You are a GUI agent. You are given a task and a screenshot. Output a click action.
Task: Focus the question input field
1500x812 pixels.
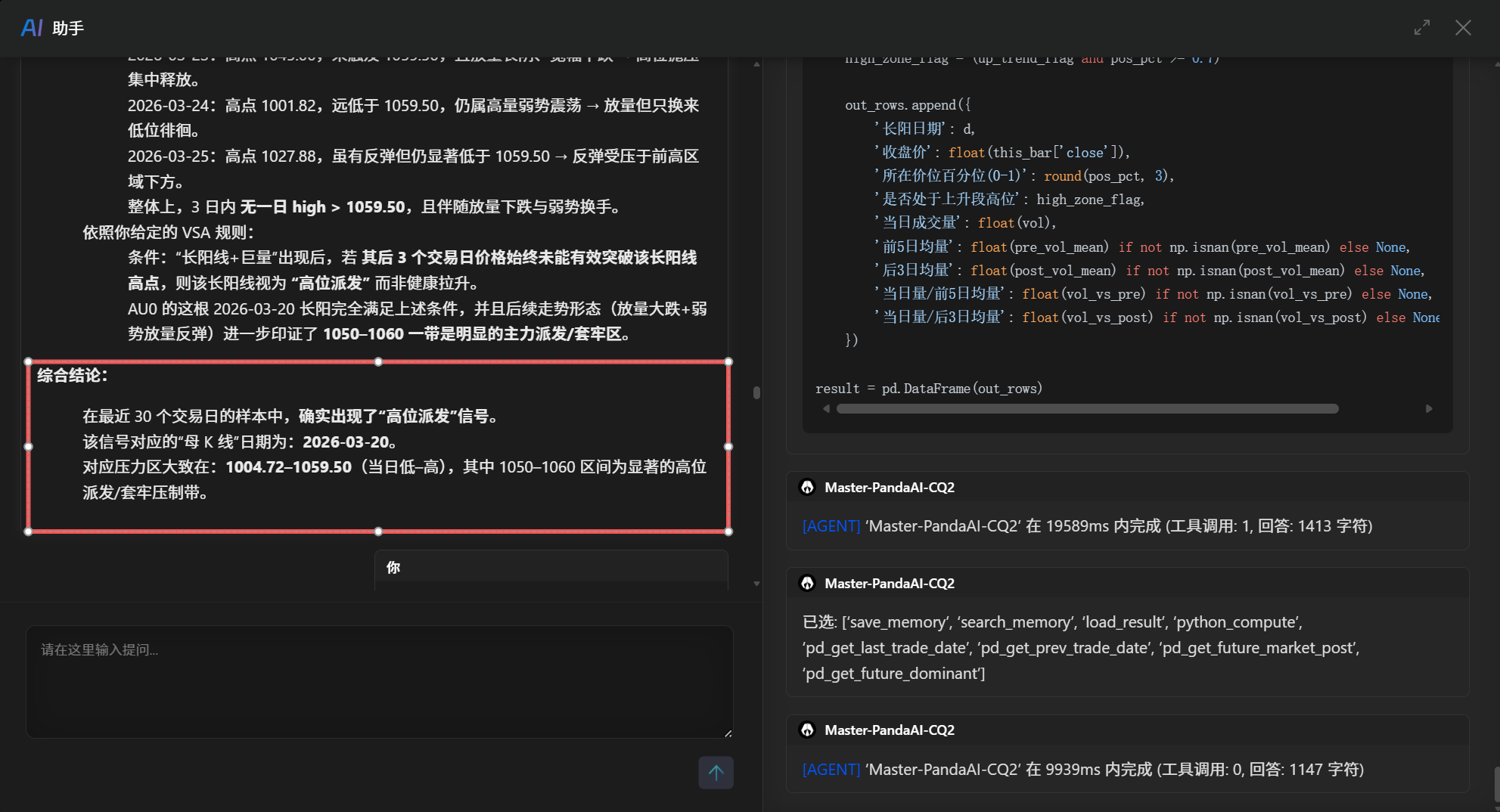378,680
